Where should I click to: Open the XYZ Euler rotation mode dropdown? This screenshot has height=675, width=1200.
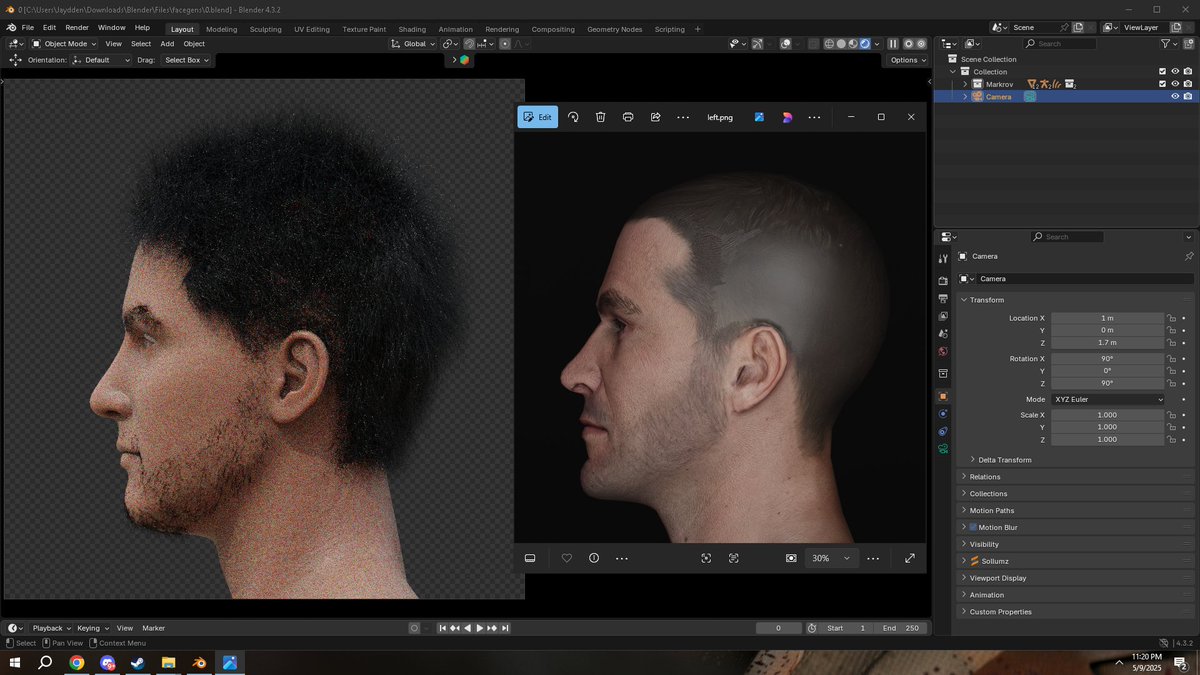1107,399
